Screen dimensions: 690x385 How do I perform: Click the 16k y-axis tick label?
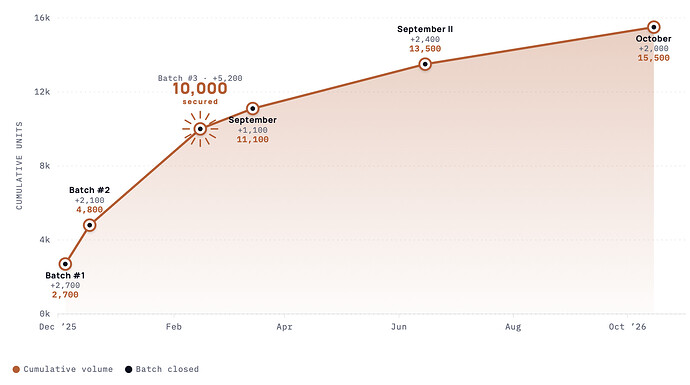click(x=42, y=18)
